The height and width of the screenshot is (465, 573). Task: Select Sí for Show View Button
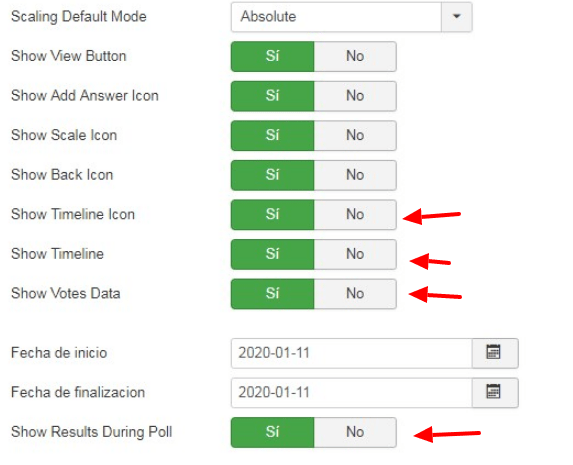pyautogui.click(x=273, y=56)
